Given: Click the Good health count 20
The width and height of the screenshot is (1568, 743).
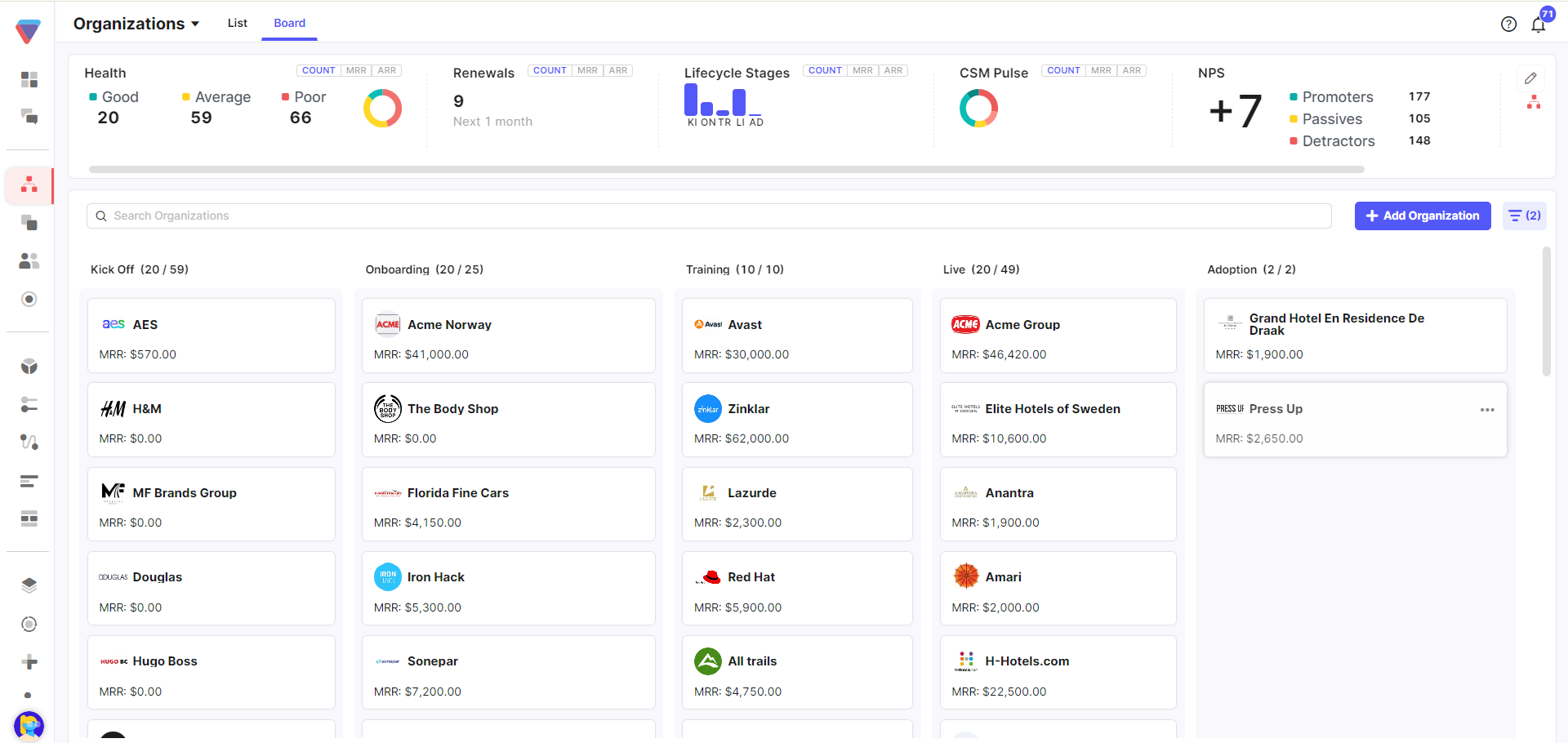Looking at the screenshot, I should click(x=109, y=118).
